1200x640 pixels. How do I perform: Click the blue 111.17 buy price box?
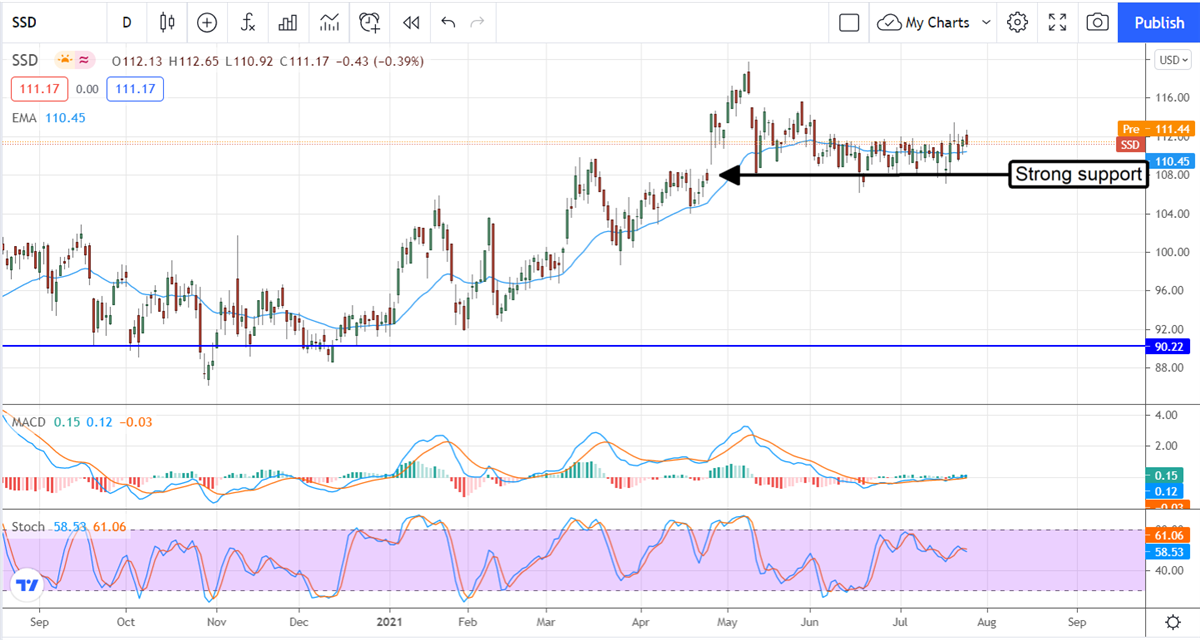[136, 89]
